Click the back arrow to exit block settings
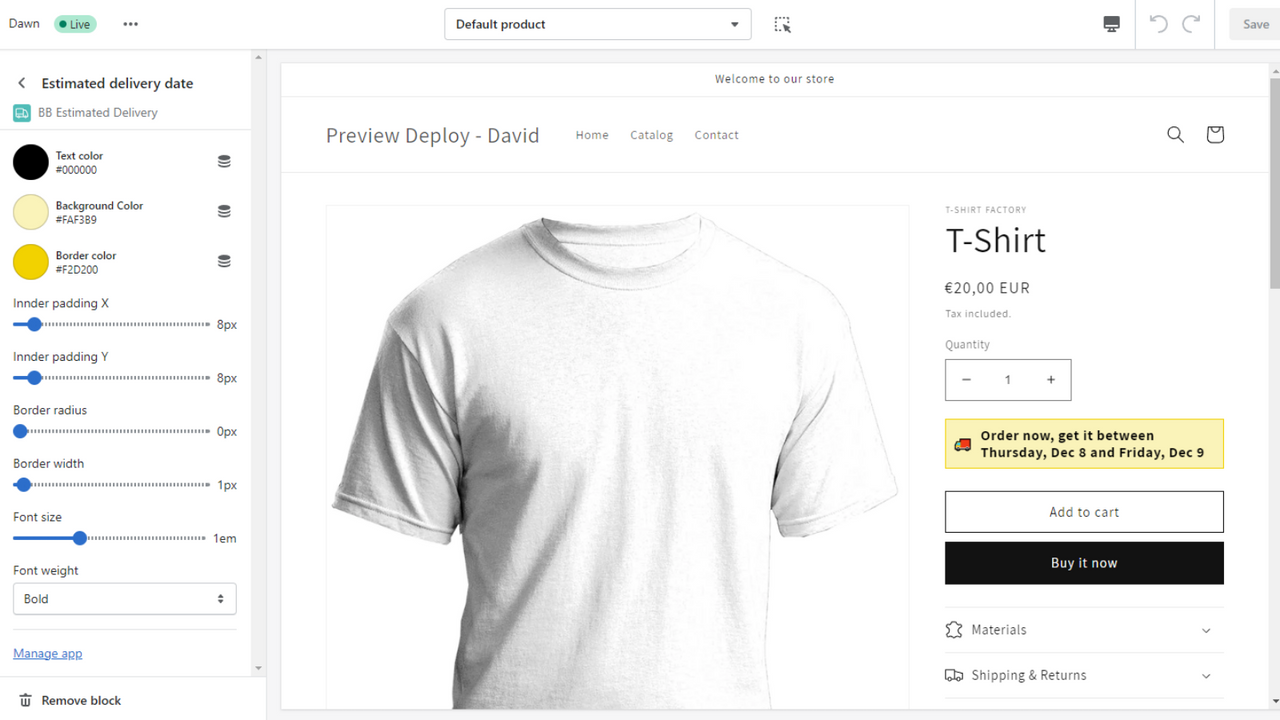The image size is (1280, 720). [x=20, y=83]
